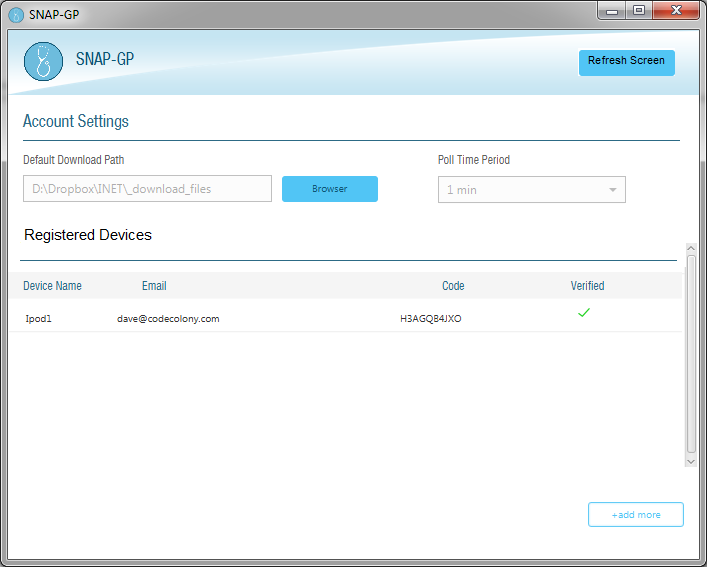Click the Browser button for download path

click(x=329, y=189)
